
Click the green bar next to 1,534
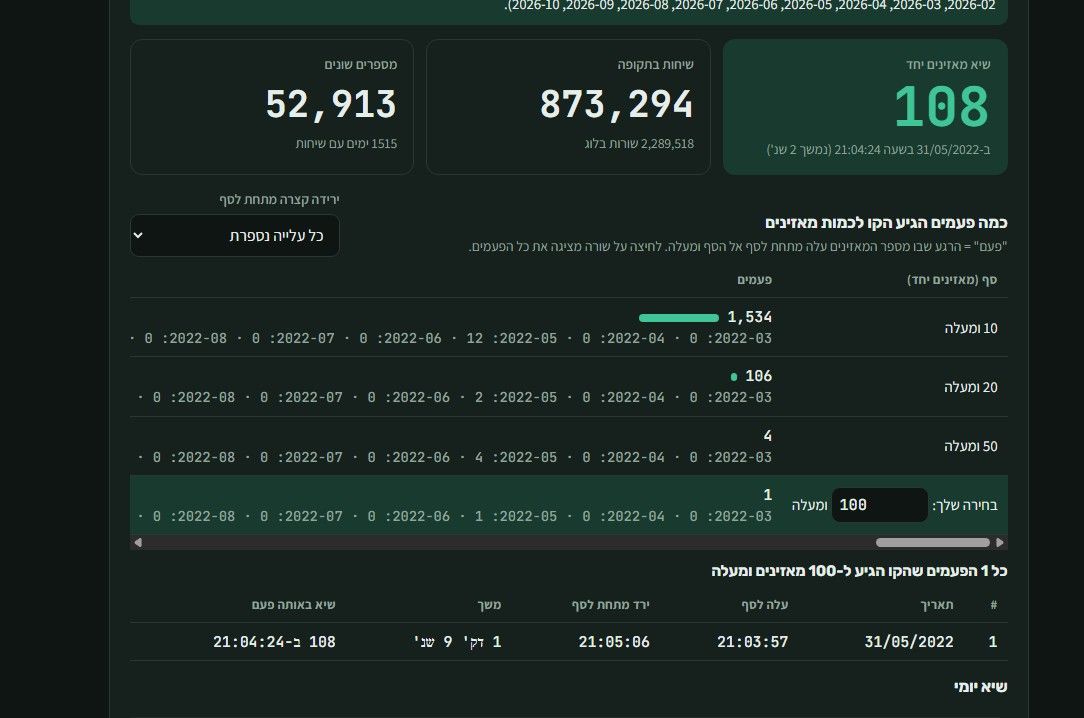(x=679, y=318)
